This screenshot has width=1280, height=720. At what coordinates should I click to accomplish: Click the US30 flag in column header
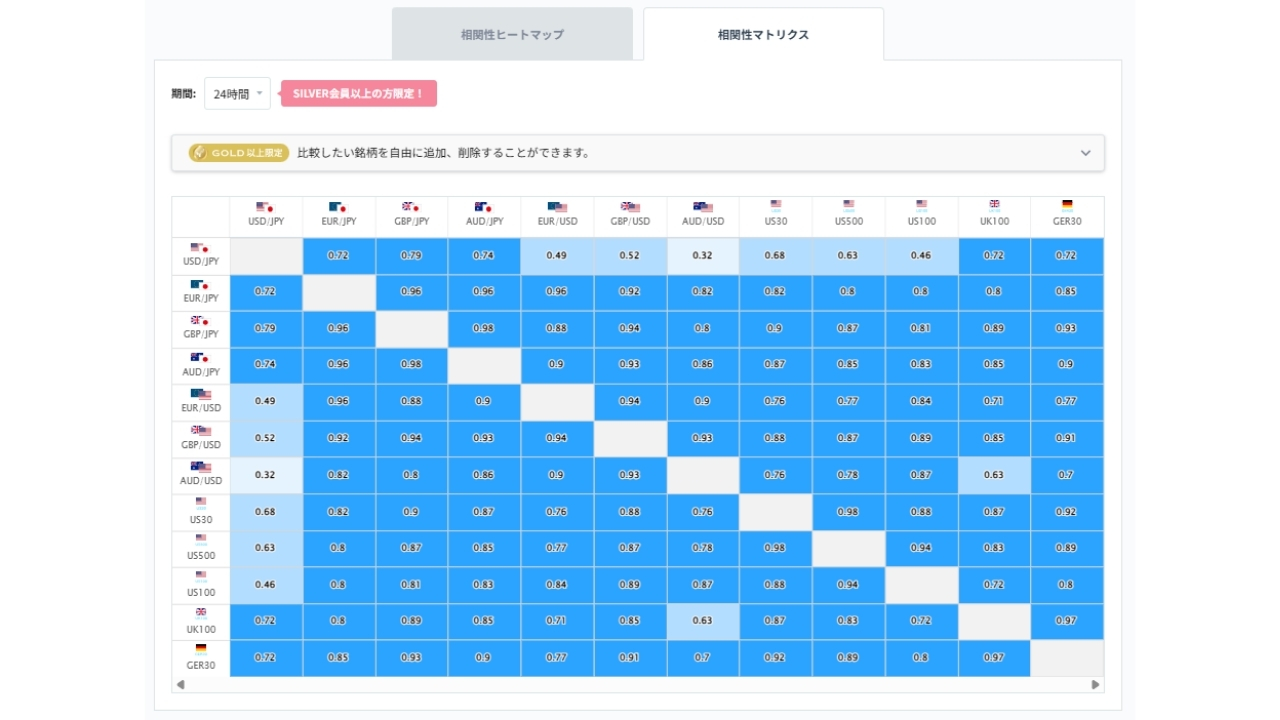tap(776, 205)
